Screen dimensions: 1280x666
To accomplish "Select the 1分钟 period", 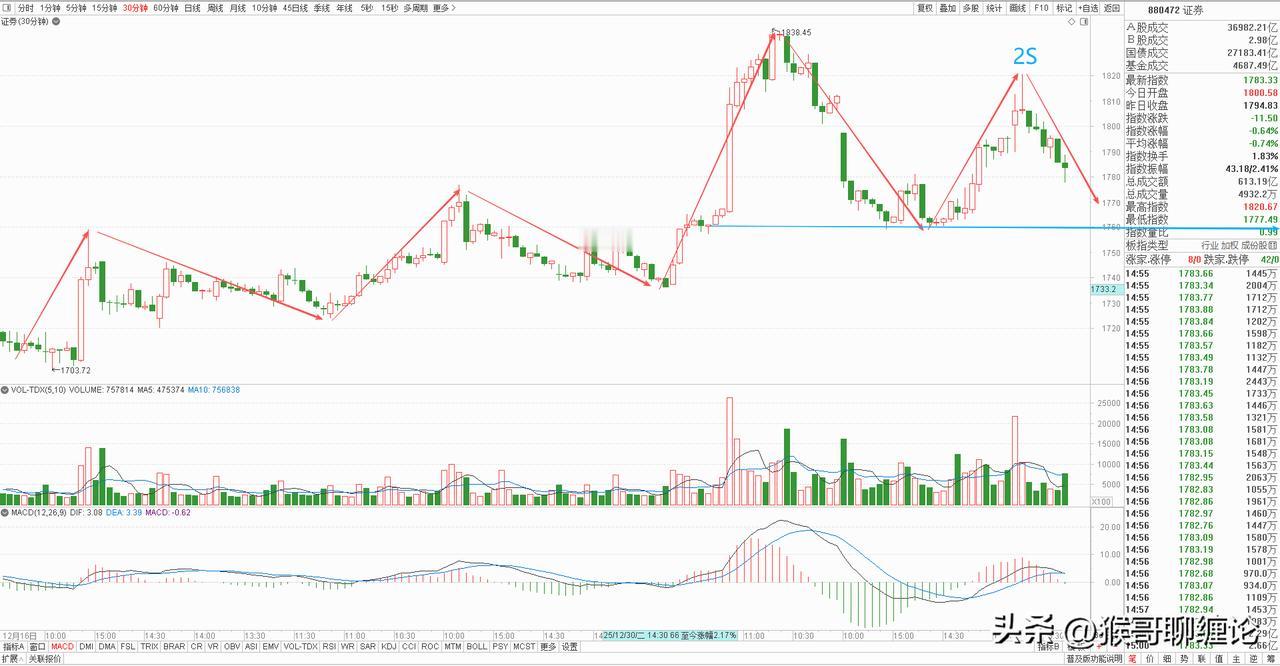I will click(50, 8).
